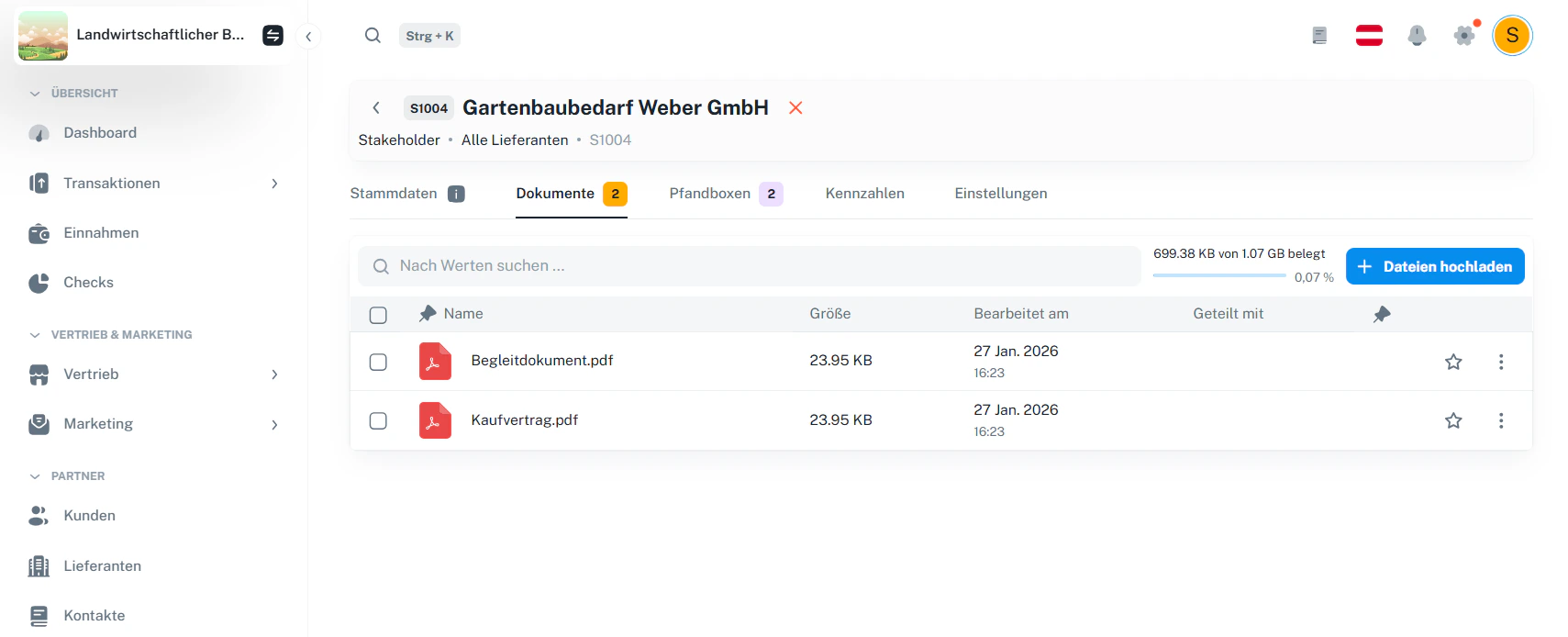Click the Vertrieb shop icon

point(39,374)
